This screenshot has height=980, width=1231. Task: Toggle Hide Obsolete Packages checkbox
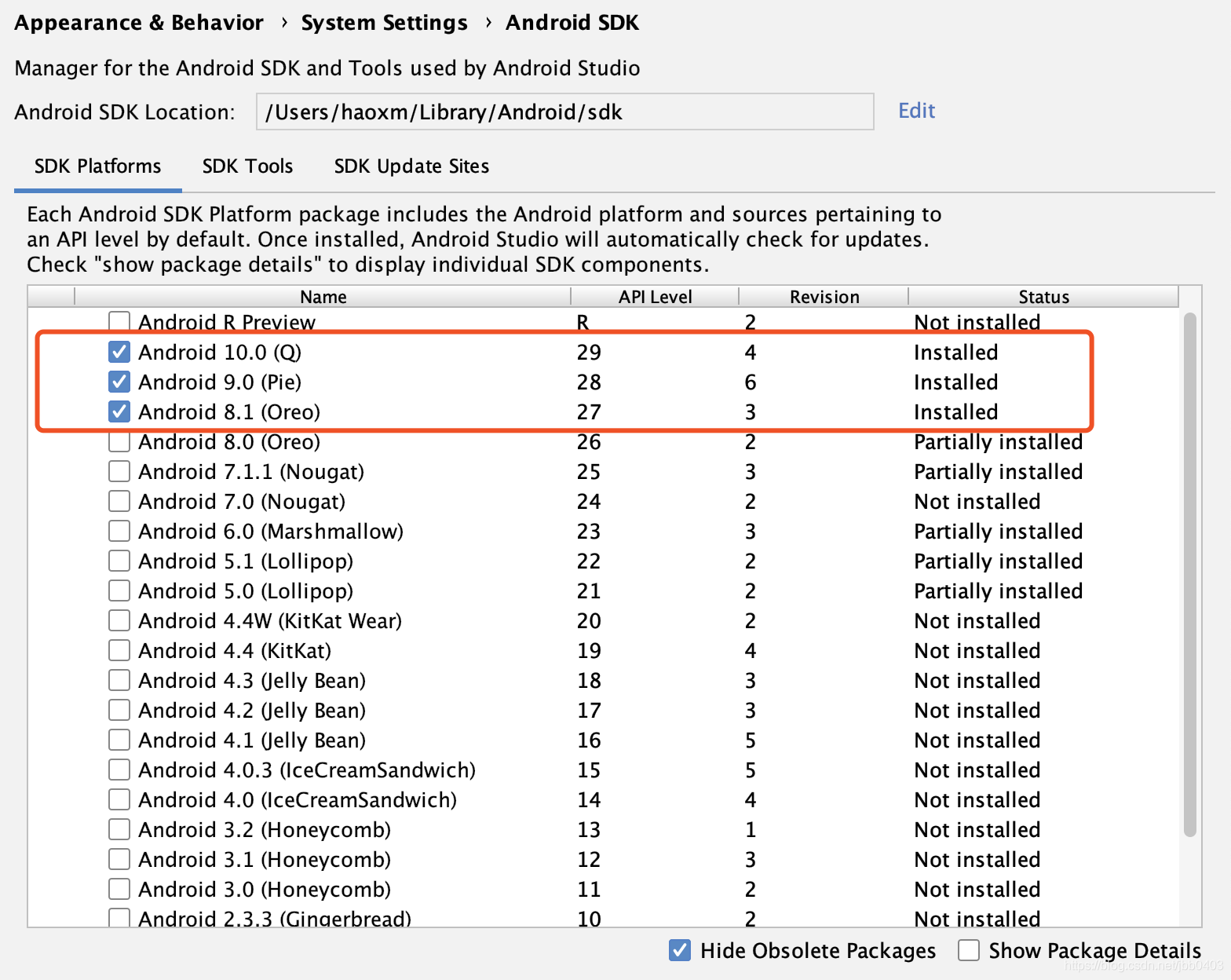pos(680,950)
